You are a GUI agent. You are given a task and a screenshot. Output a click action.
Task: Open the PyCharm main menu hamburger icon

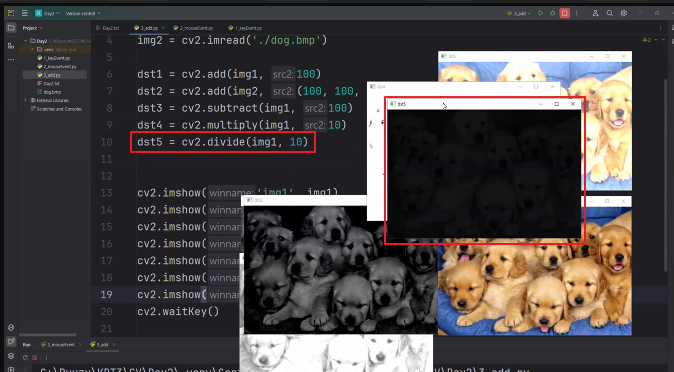25,13
